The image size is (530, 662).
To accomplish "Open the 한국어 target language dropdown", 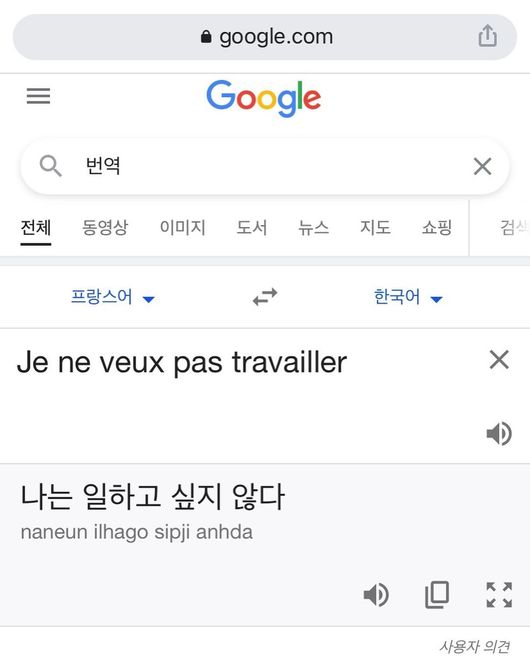I will [x=408, y=297].
